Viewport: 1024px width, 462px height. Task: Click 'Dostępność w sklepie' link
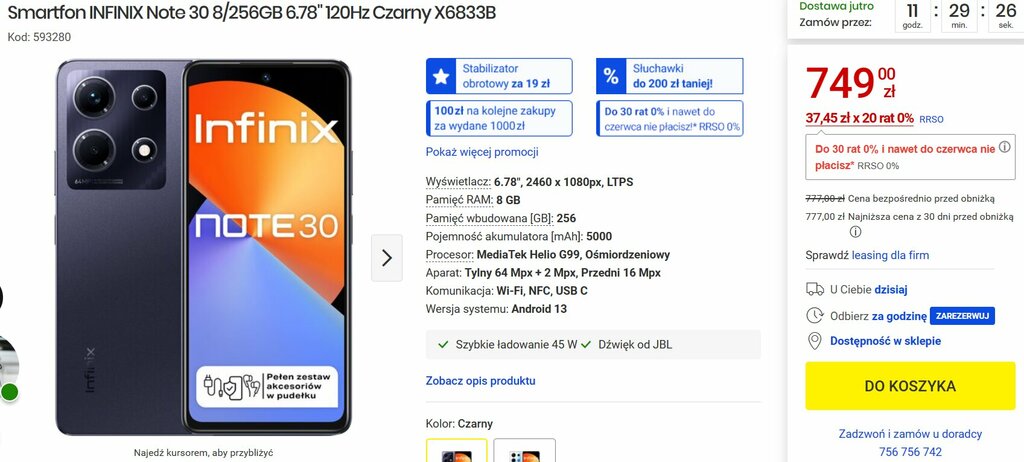coord(885,341)
